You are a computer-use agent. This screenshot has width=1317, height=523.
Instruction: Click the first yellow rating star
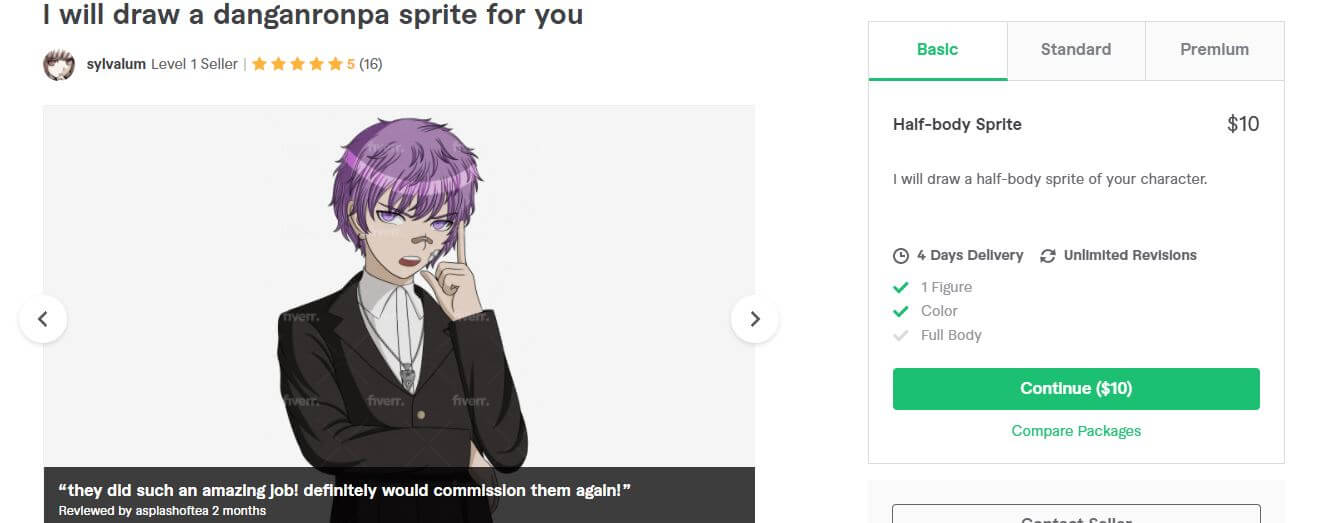(259, 65)
